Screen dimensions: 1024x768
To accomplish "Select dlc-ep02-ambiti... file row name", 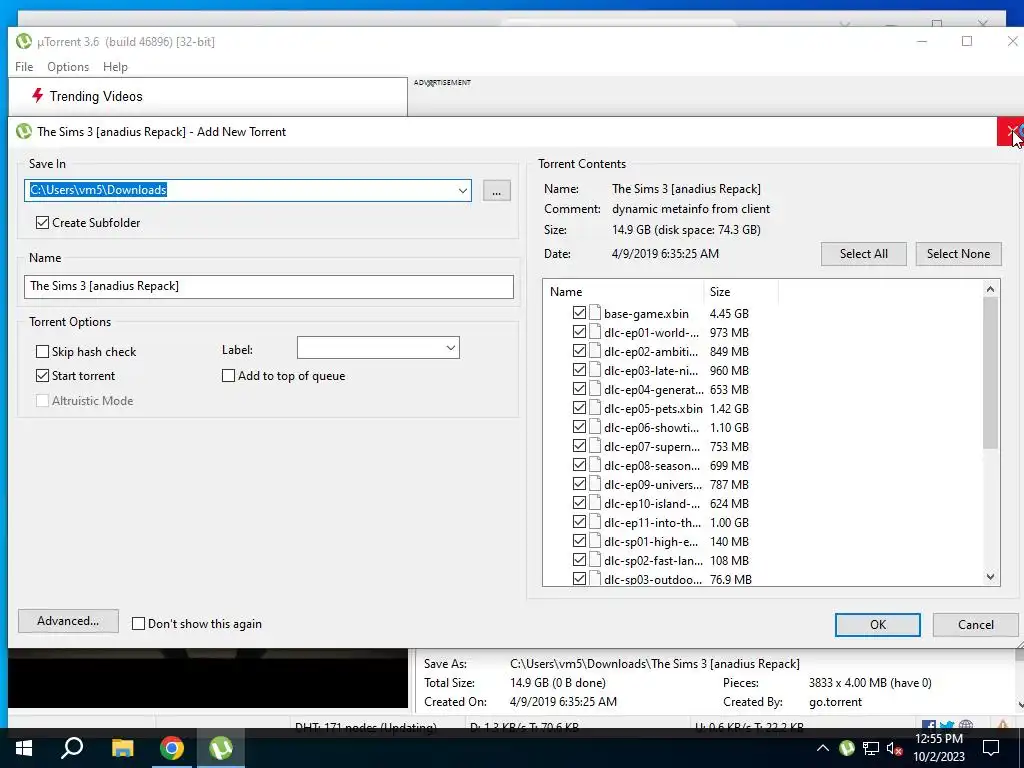I will click(x=650, y=351).
